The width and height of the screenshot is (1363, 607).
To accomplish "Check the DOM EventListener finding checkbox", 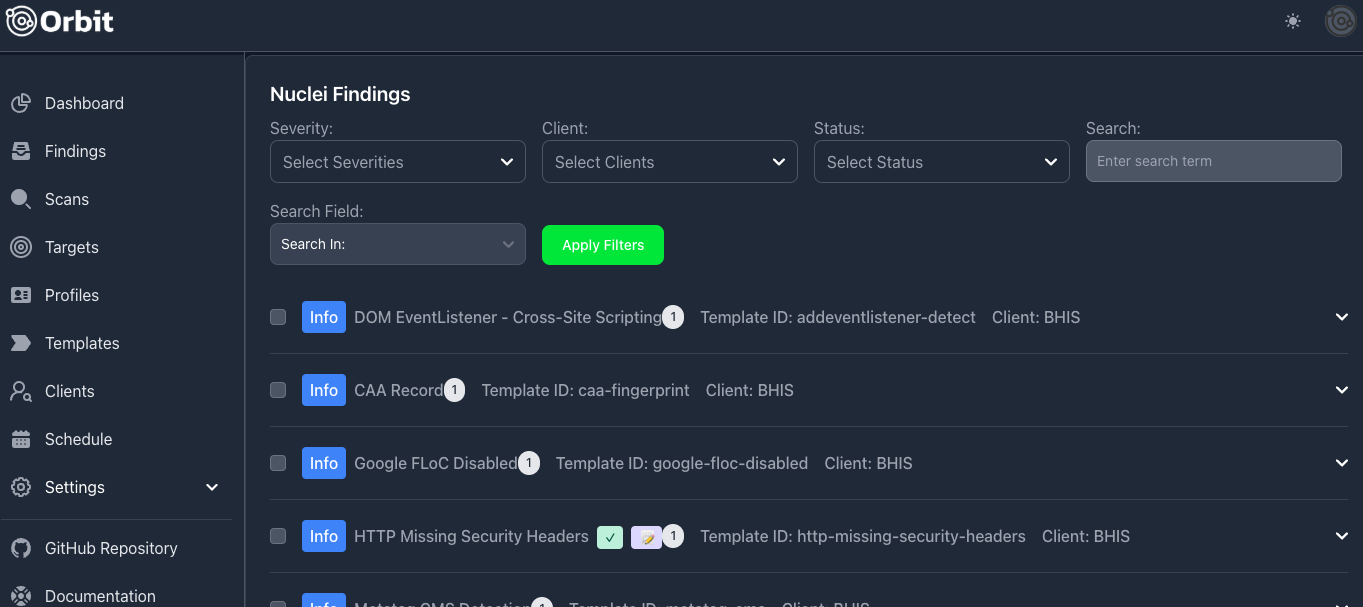I will (x=278, y=317).
